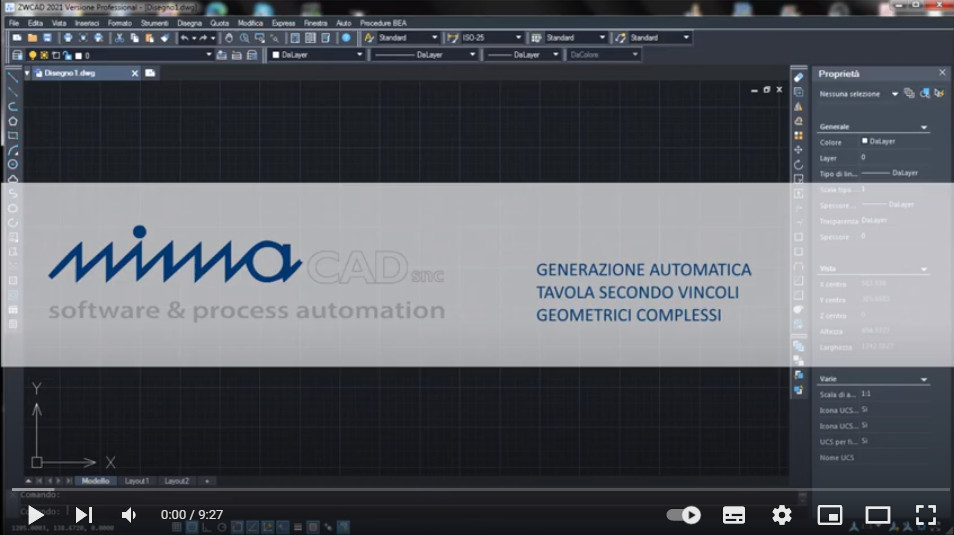Switch to the Layout2 tab
The image size is (954, 535).
176,481
